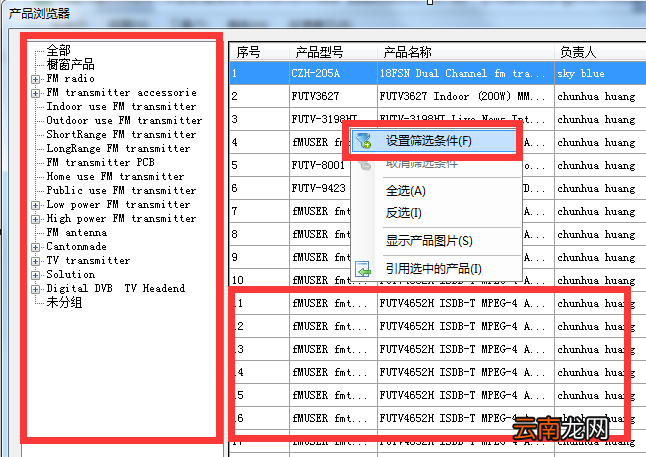
Task: Click the filter funnel icon in context menu
Action: [364, 141]
